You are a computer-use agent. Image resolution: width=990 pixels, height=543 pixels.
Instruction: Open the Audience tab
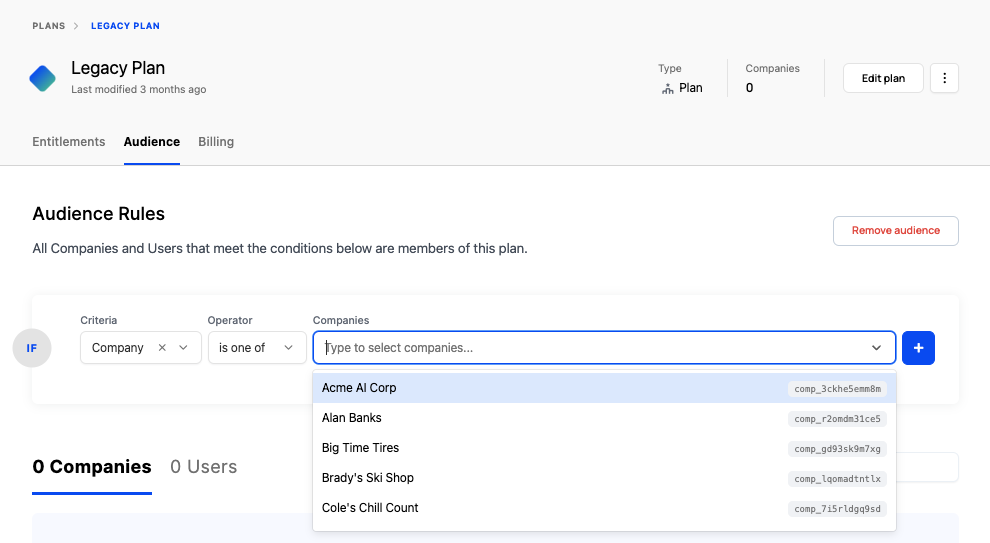click(152, 142)
